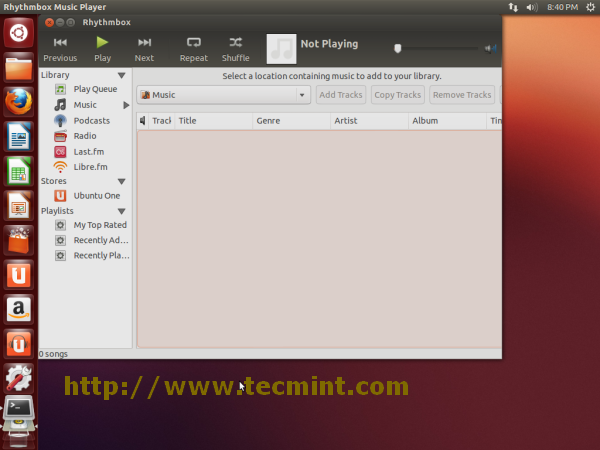Screen dimensions: 600x450
Task: Open Amazon launcher icon
Action: 18,309
